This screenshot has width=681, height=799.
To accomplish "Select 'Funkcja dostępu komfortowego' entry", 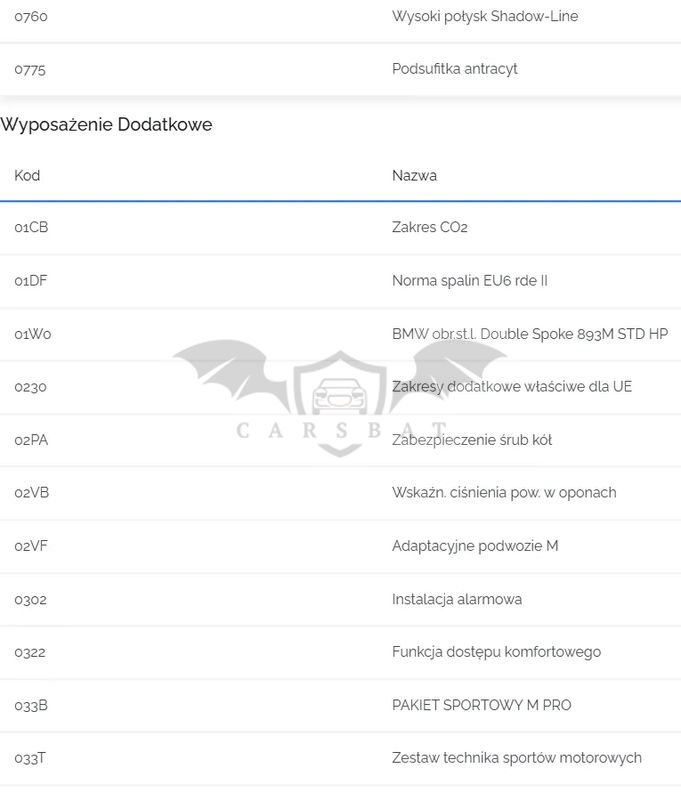I will pos(496,652).
